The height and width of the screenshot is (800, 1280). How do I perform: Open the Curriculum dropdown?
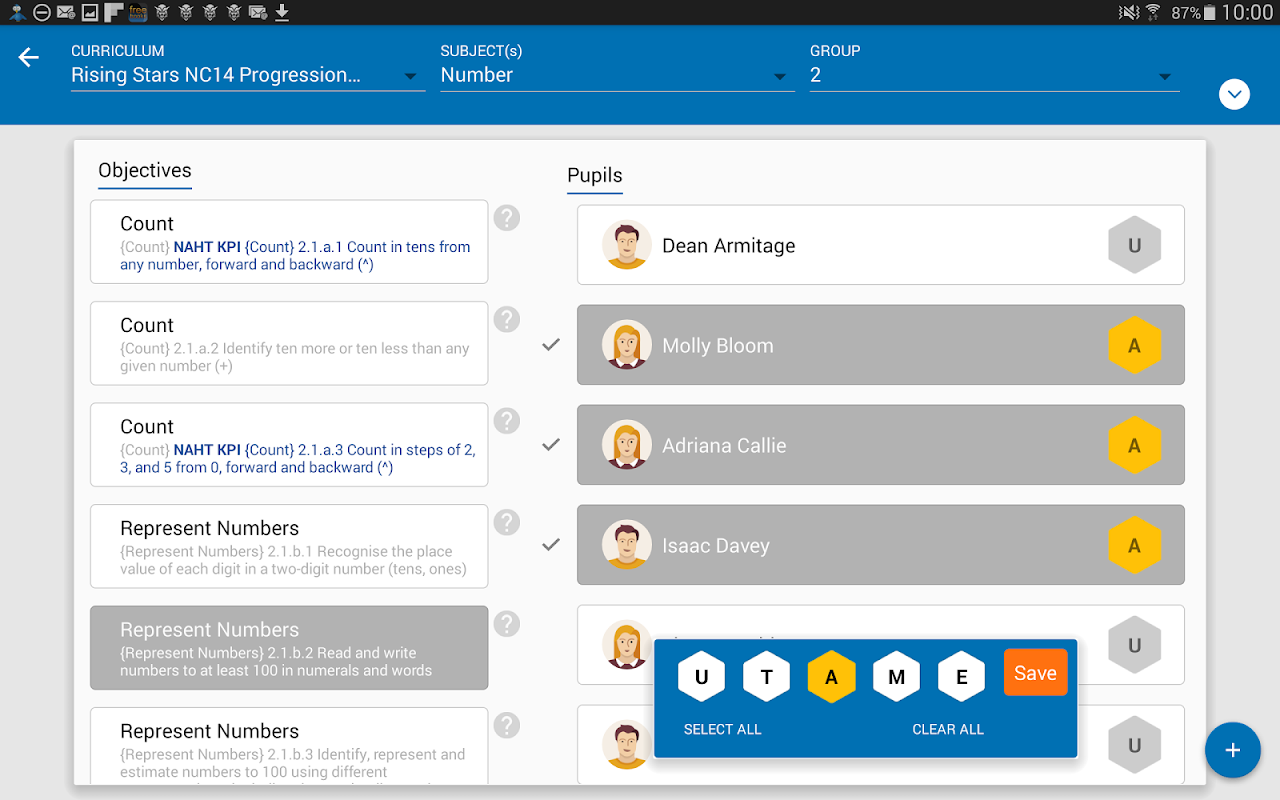click(x=247, y=76)
